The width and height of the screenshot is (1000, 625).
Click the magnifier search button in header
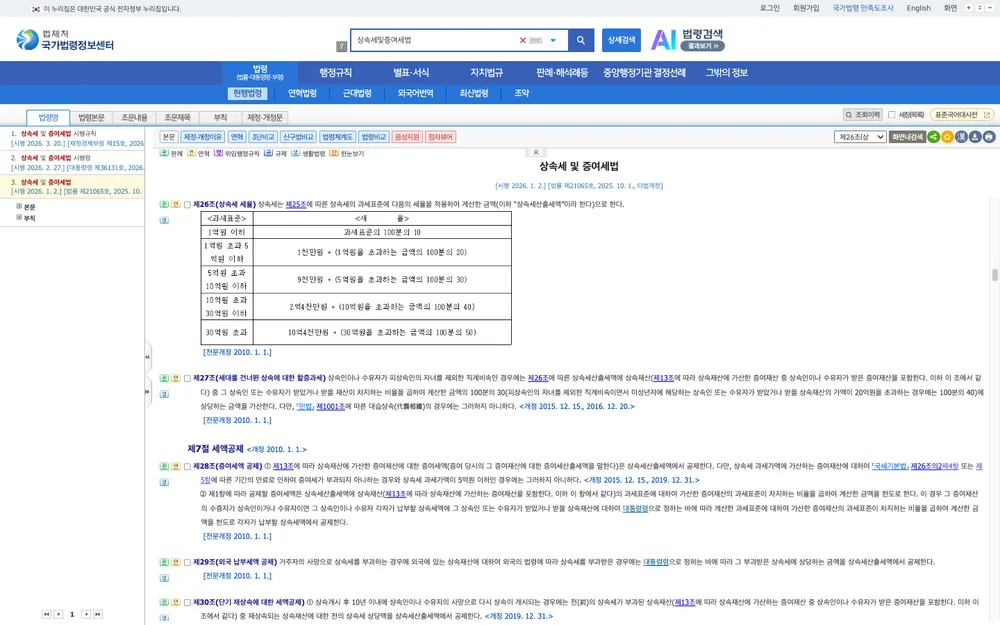580,40
